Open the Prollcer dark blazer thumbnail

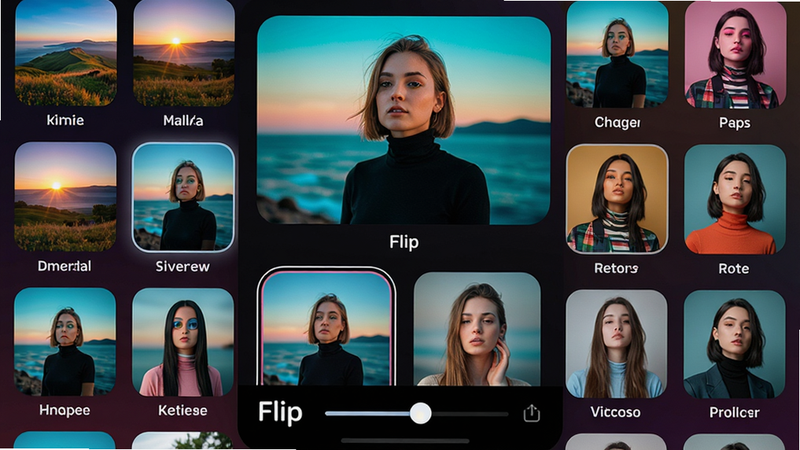(x=734, y=344)
